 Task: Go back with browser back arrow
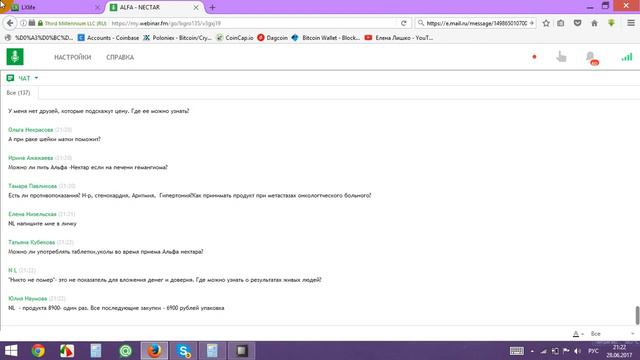pos(10,23)
